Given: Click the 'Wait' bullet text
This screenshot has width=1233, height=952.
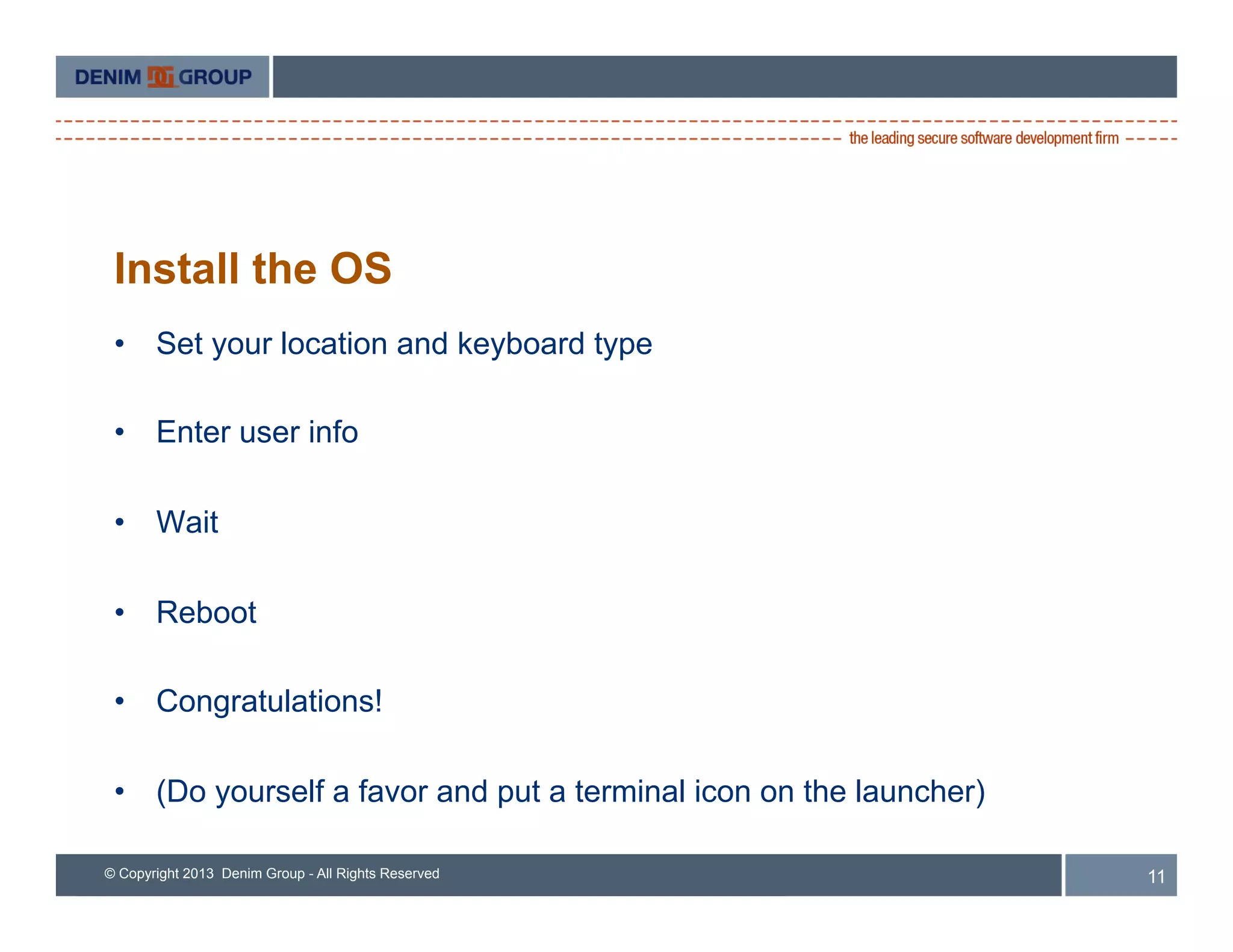Looking at the screenshot, I should click(x=187, y=522).
